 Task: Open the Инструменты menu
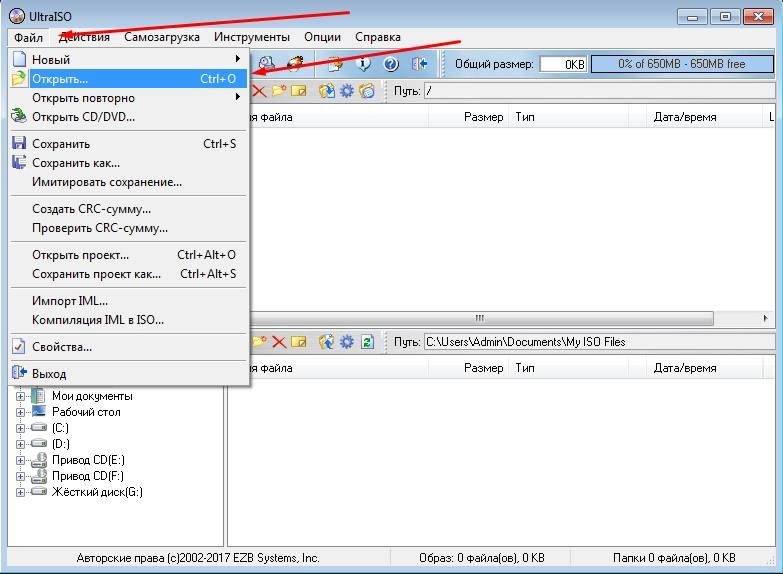tap(252, 37)
